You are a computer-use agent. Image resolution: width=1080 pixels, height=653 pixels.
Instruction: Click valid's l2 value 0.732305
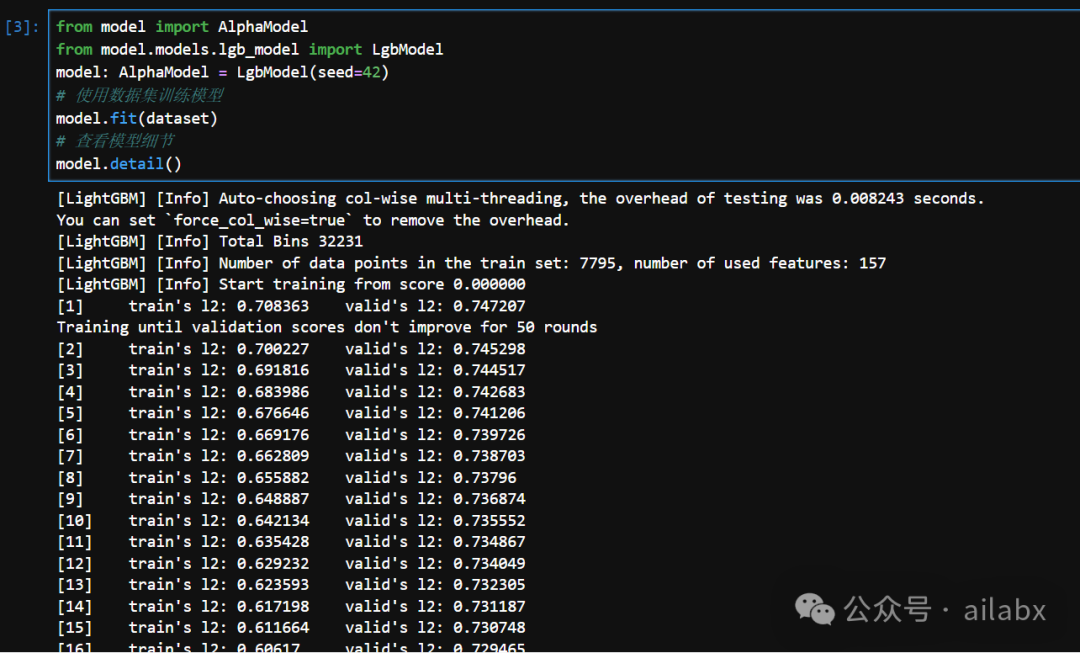pos(489,585)
